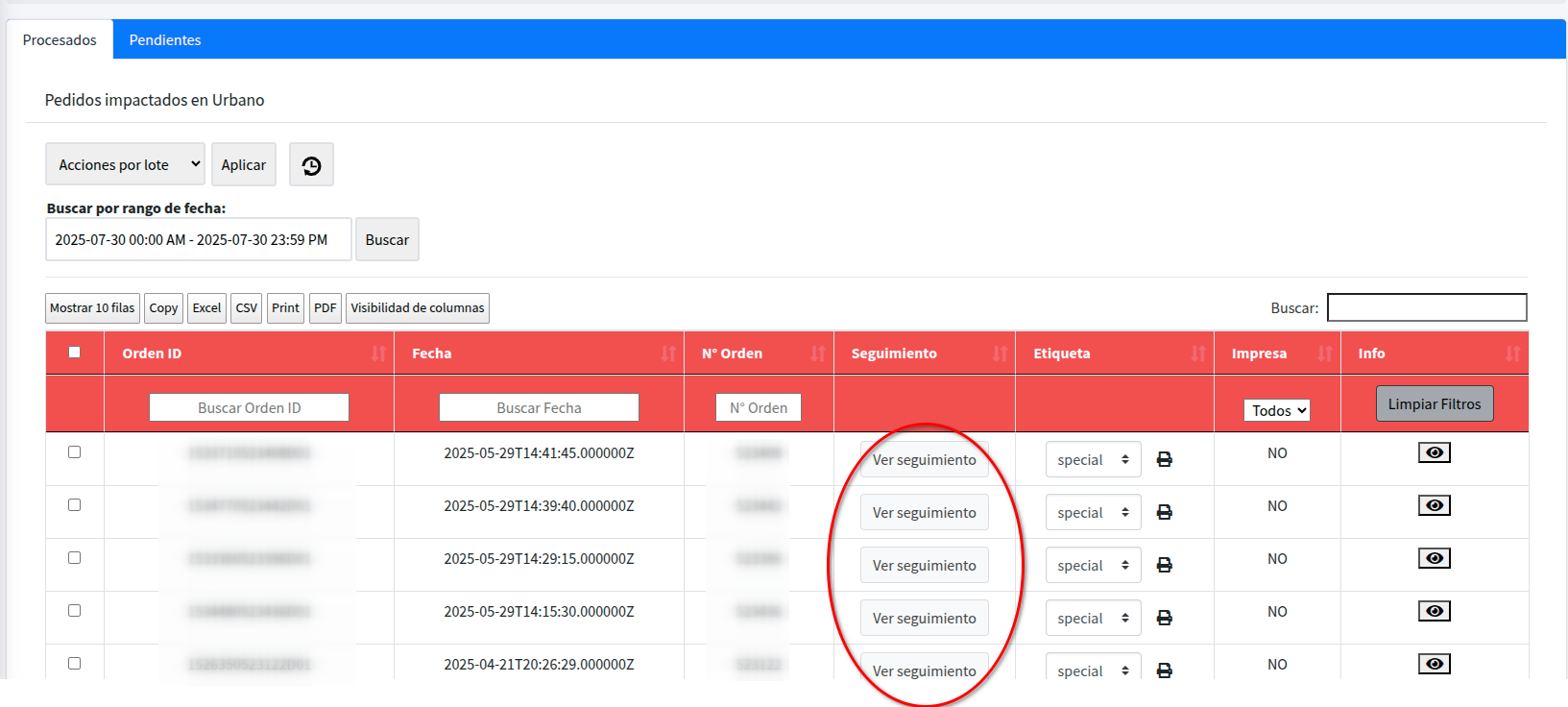Export the table using the Excel button
Viewport: 1568px width, 707px height.
pos(206,308)
